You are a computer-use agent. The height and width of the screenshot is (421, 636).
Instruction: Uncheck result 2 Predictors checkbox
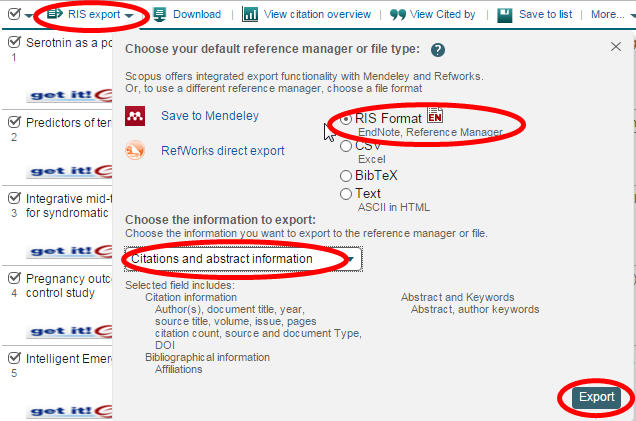click(14, 122)
